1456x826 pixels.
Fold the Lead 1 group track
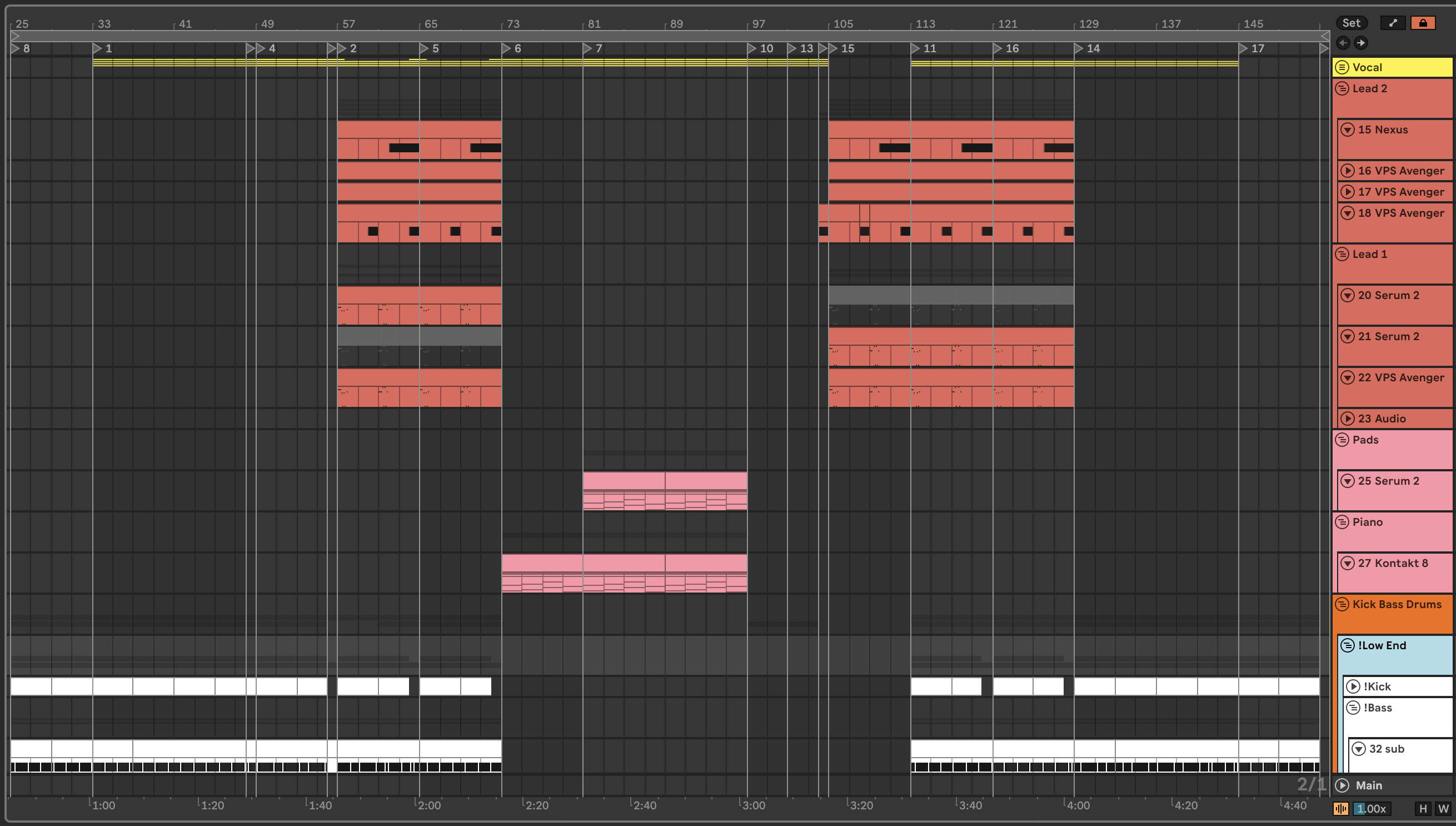1342,254
